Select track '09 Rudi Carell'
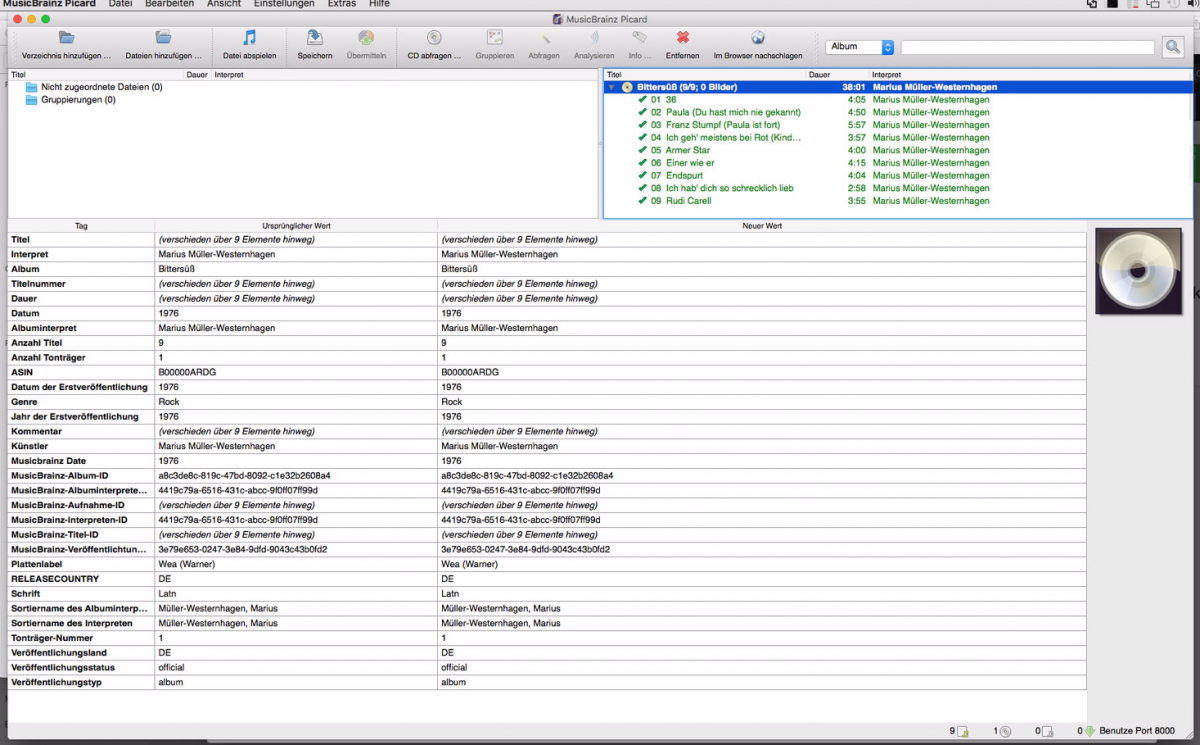 click(x=688, y=201)
